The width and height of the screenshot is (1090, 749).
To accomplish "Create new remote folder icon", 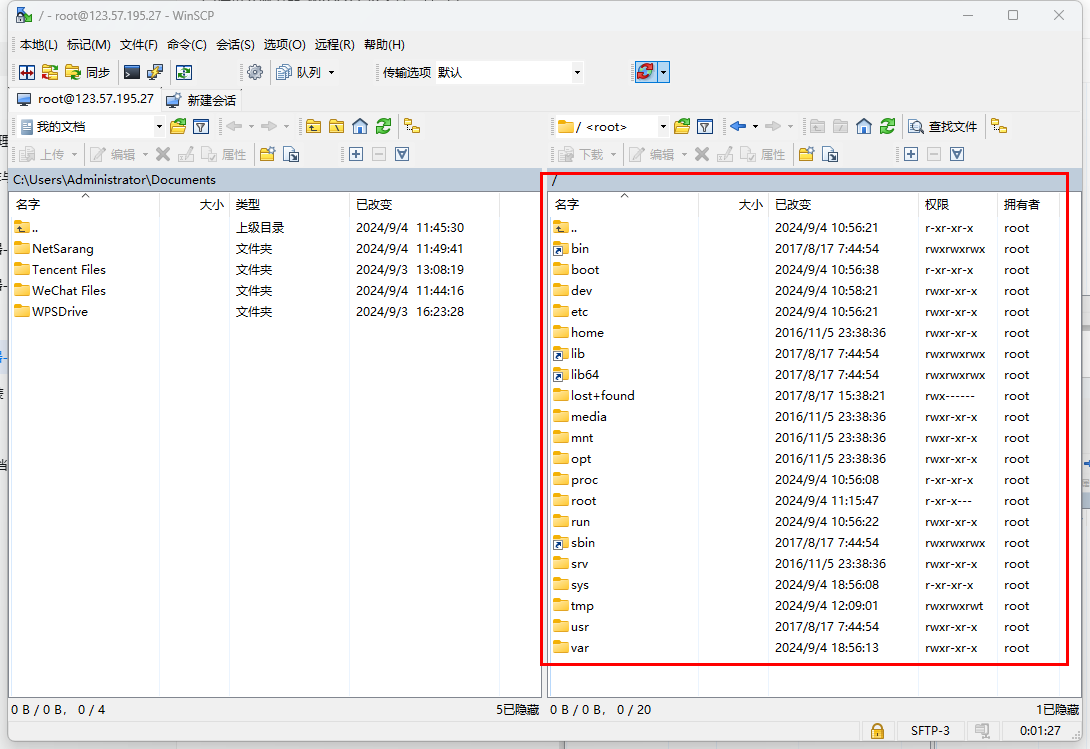I will point(806,154).
